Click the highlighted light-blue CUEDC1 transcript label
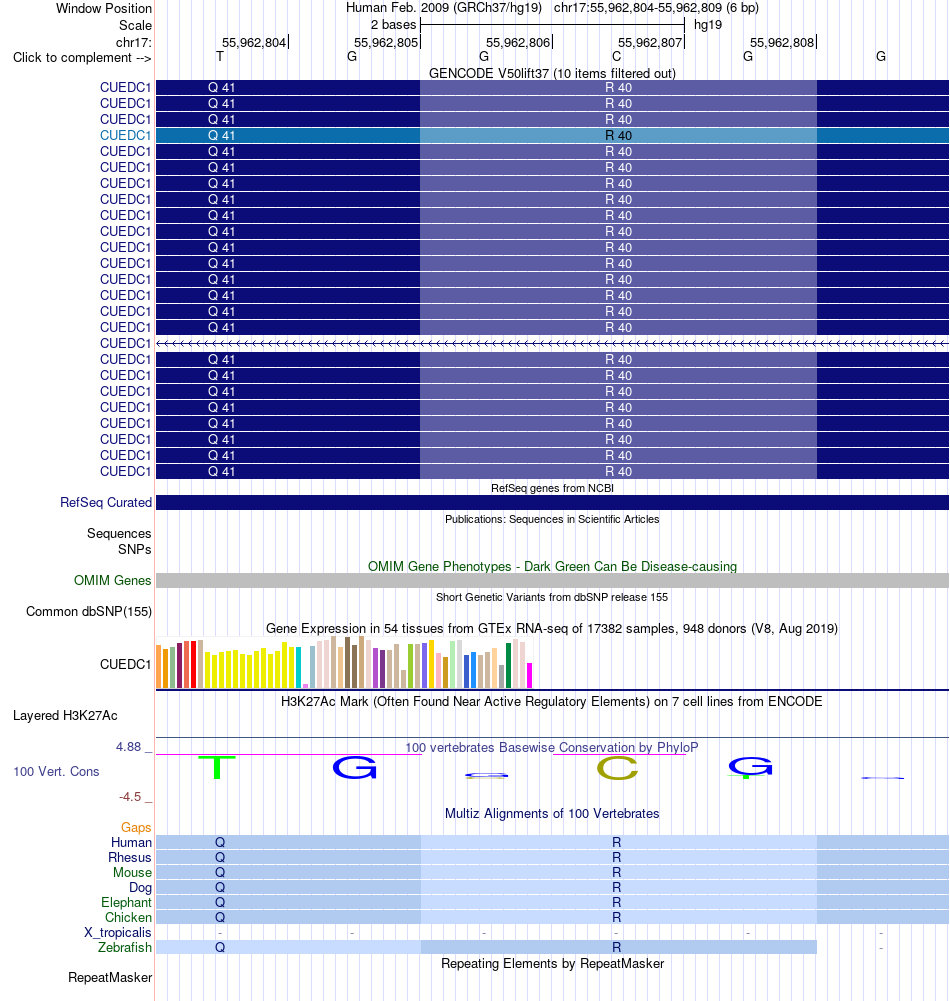The image size is (950, 1001). coord(125,135)
